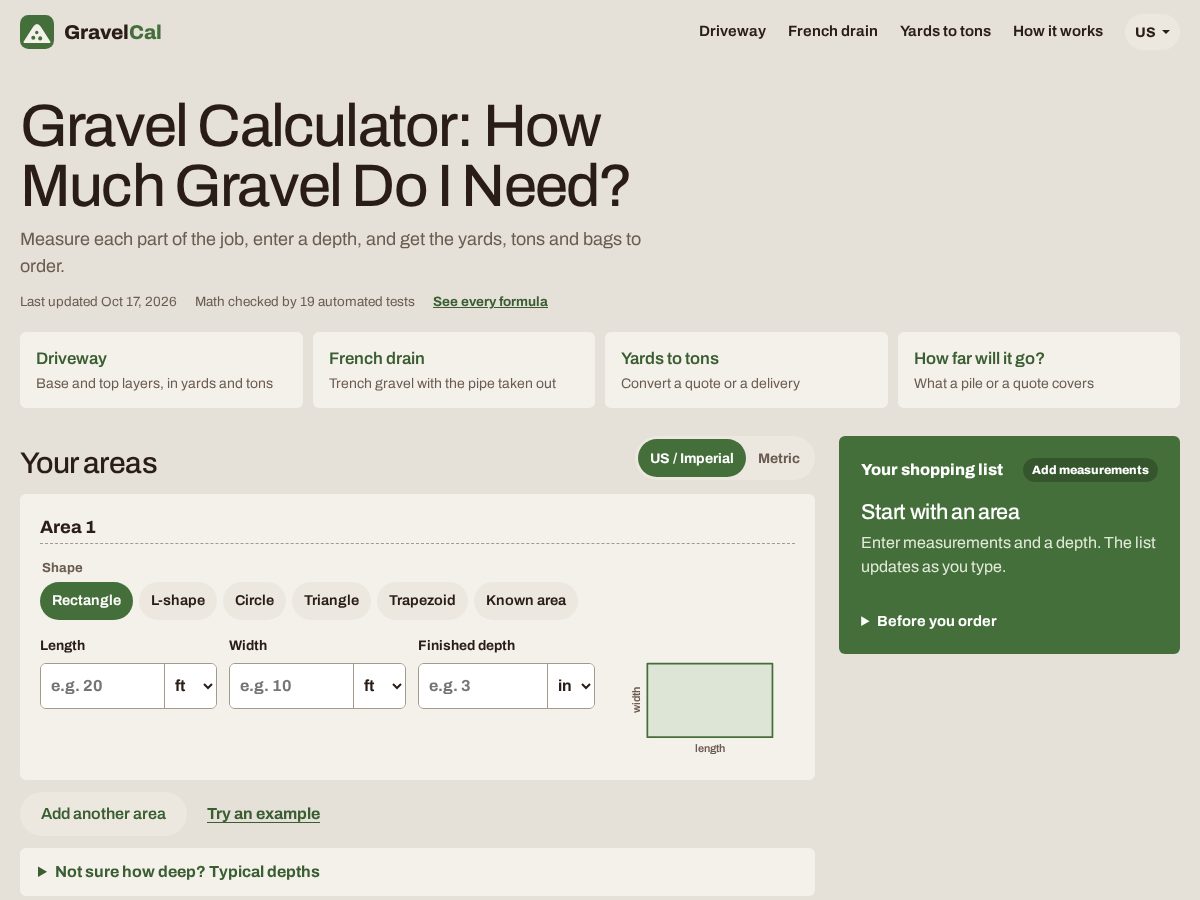1200x900 pixels.
Task: Open the French drain calculator card
Action: coord(454,370)
